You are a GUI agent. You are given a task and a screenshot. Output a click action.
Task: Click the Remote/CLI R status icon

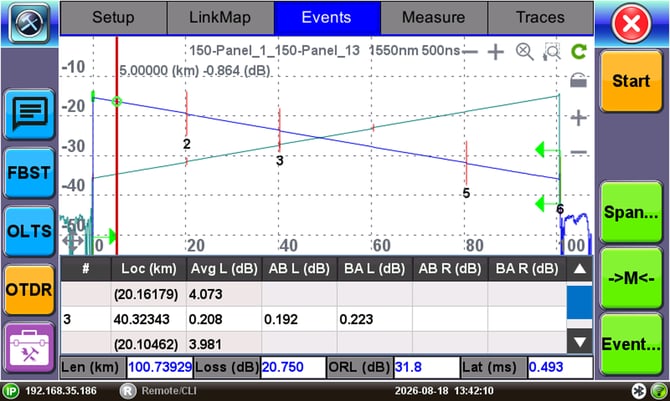coord(128,391)
